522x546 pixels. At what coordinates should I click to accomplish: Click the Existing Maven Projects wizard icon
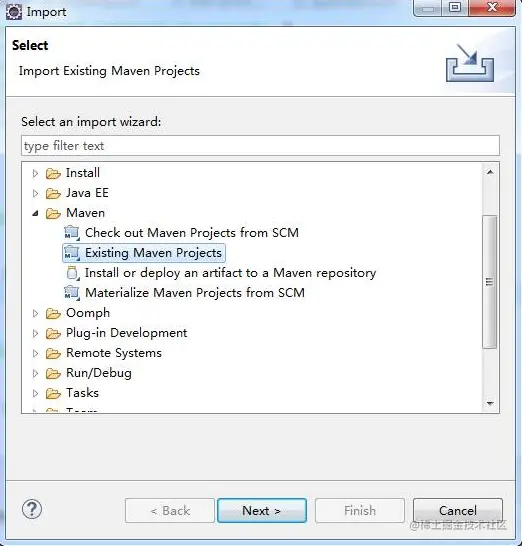[x=72, y=253]
